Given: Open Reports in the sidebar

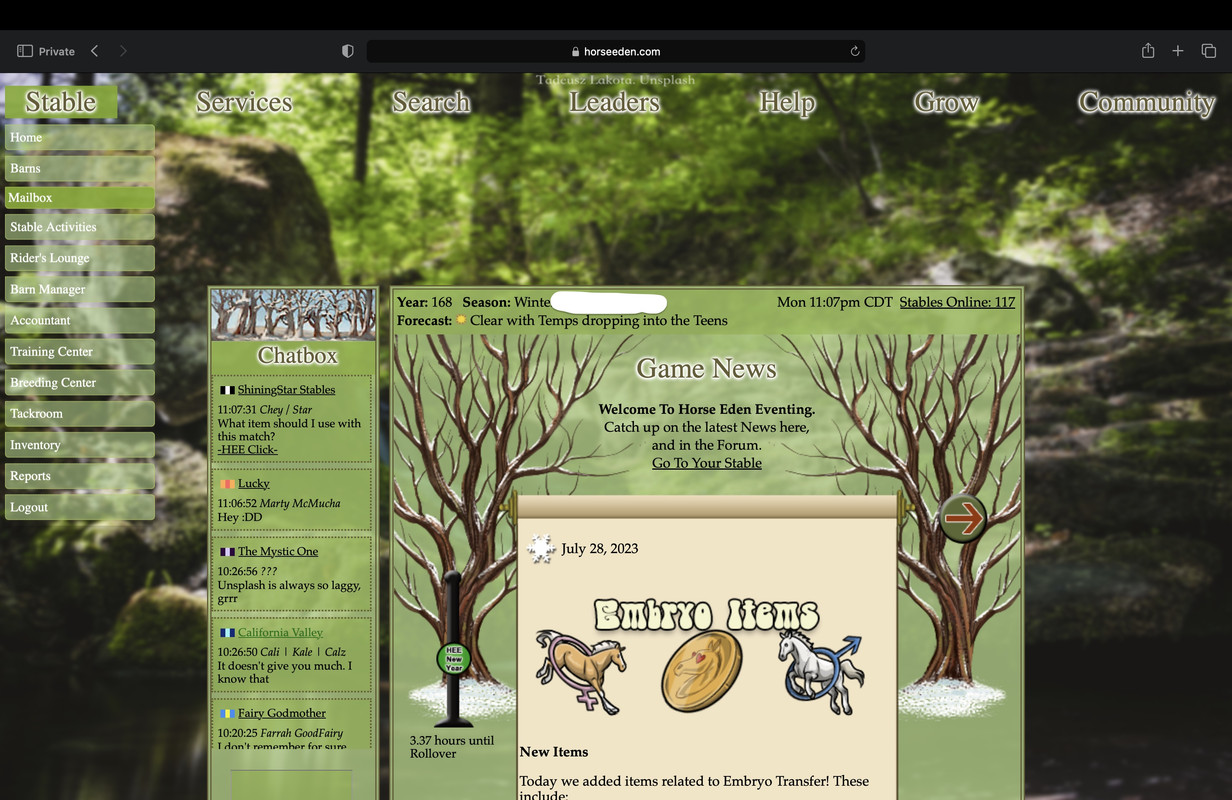Looking at the screenshot, I should coord(80,476).
